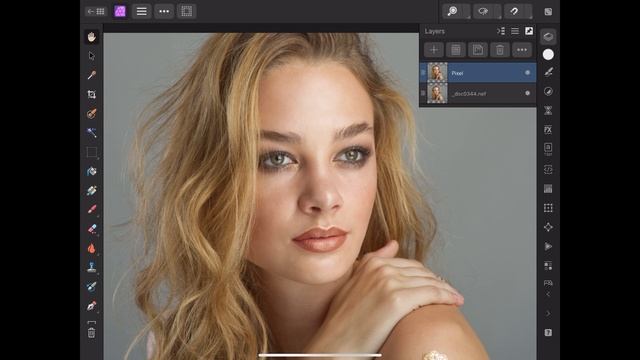Click the trash icon in left toolbar
This screenshot has width=640, height=360.
(x=91, y=333)
